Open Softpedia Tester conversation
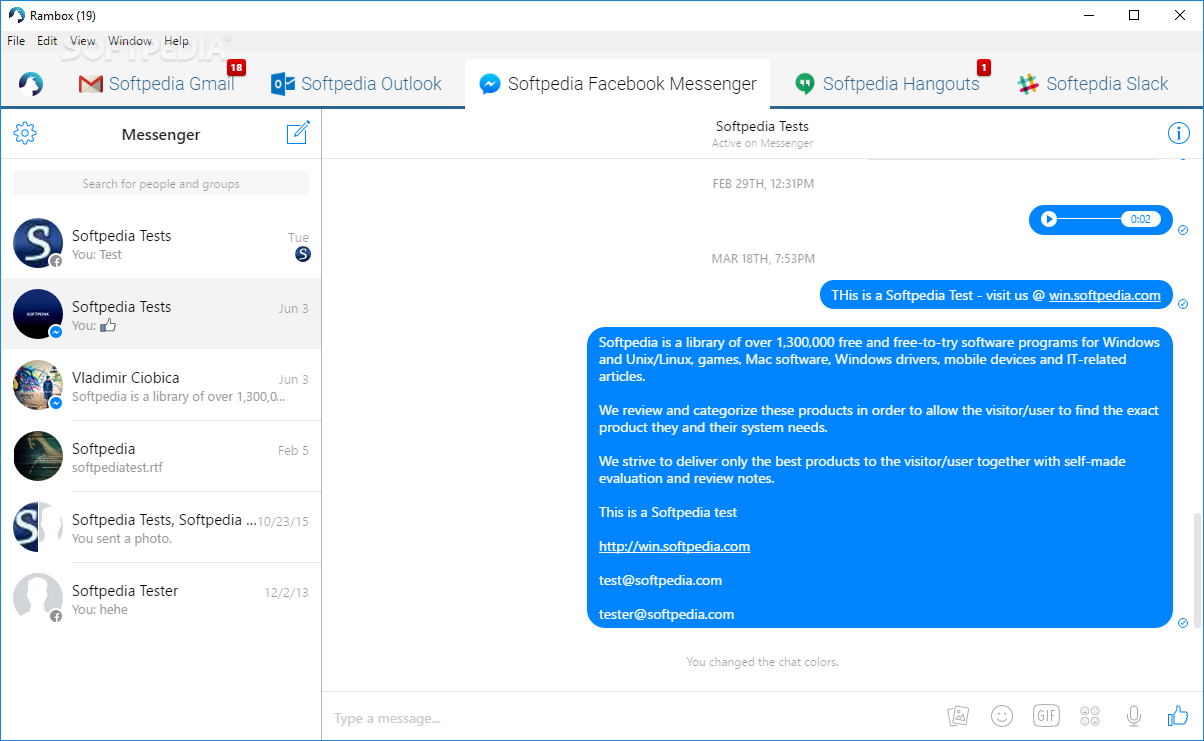Image resolution: width=1204 pixels, height=741 pixels. [161, 598]
